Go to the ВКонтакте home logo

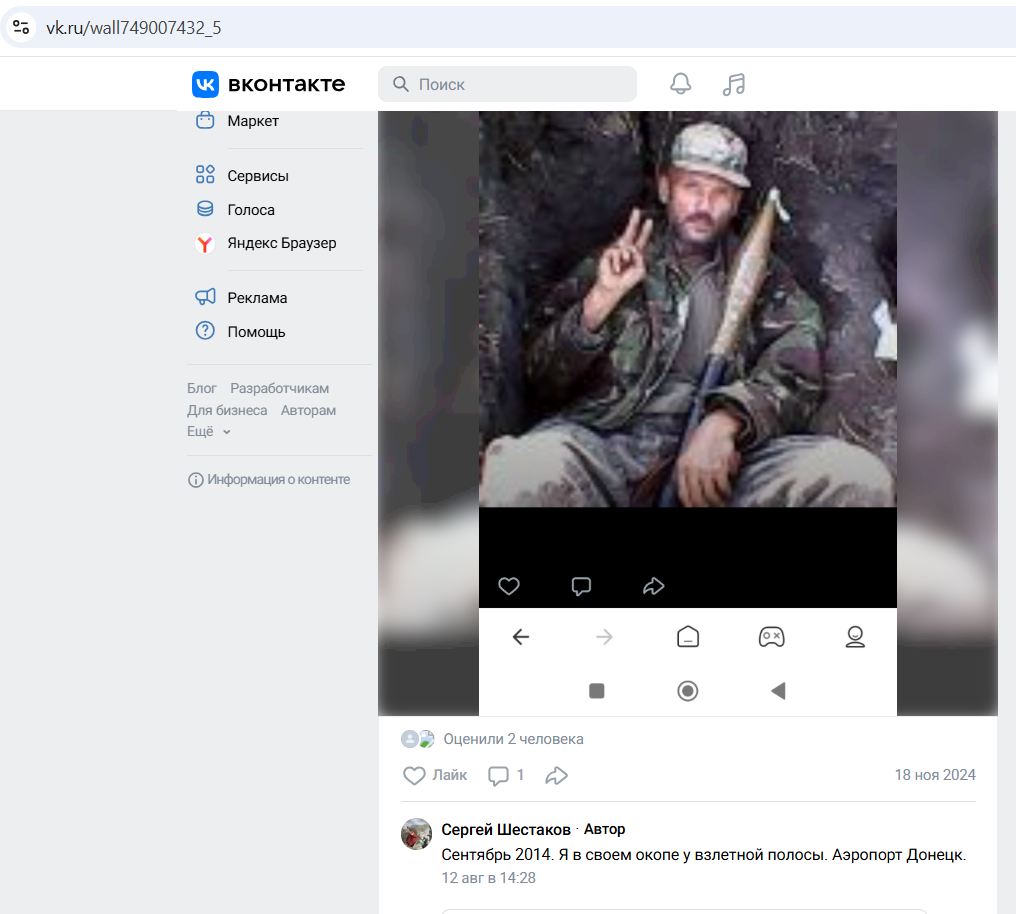268,84
